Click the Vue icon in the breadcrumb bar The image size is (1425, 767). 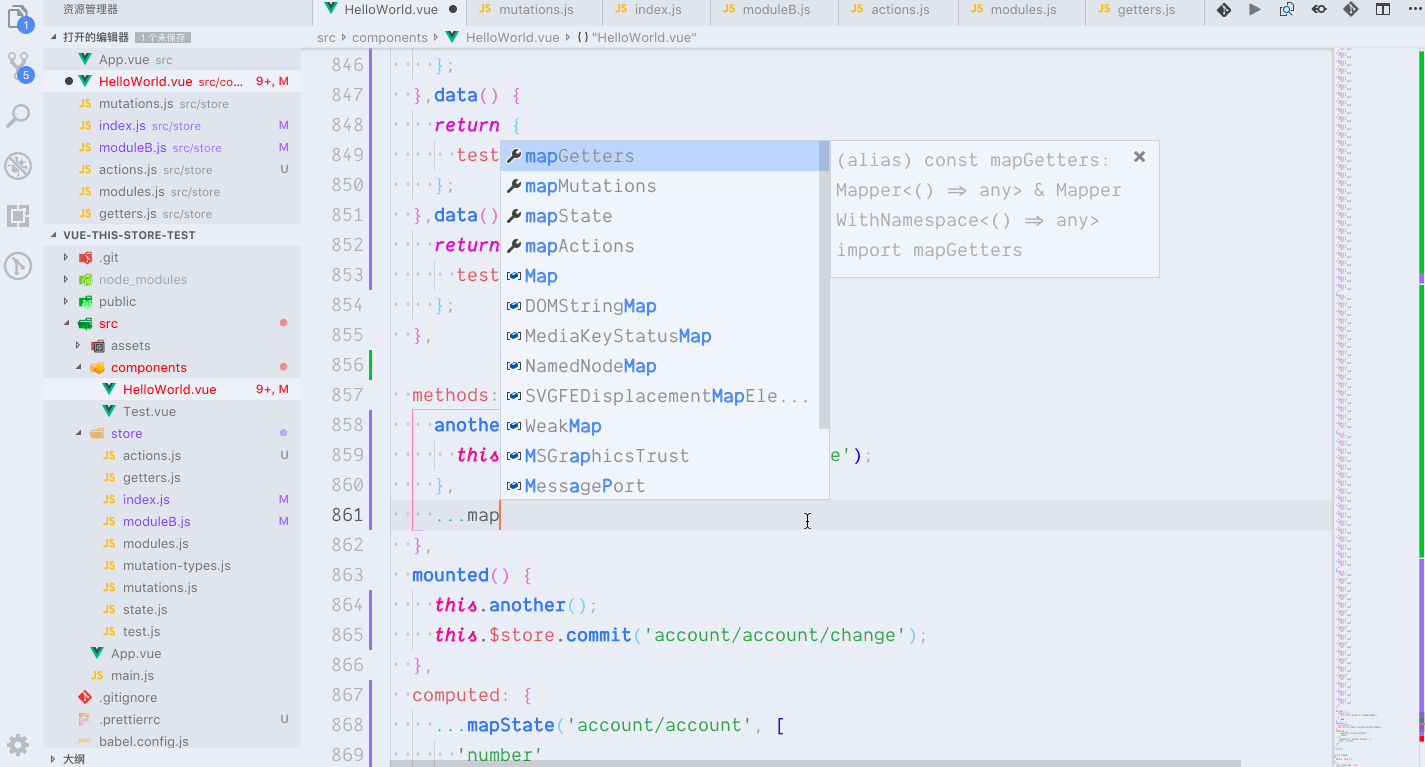click(x=452, y=37)
